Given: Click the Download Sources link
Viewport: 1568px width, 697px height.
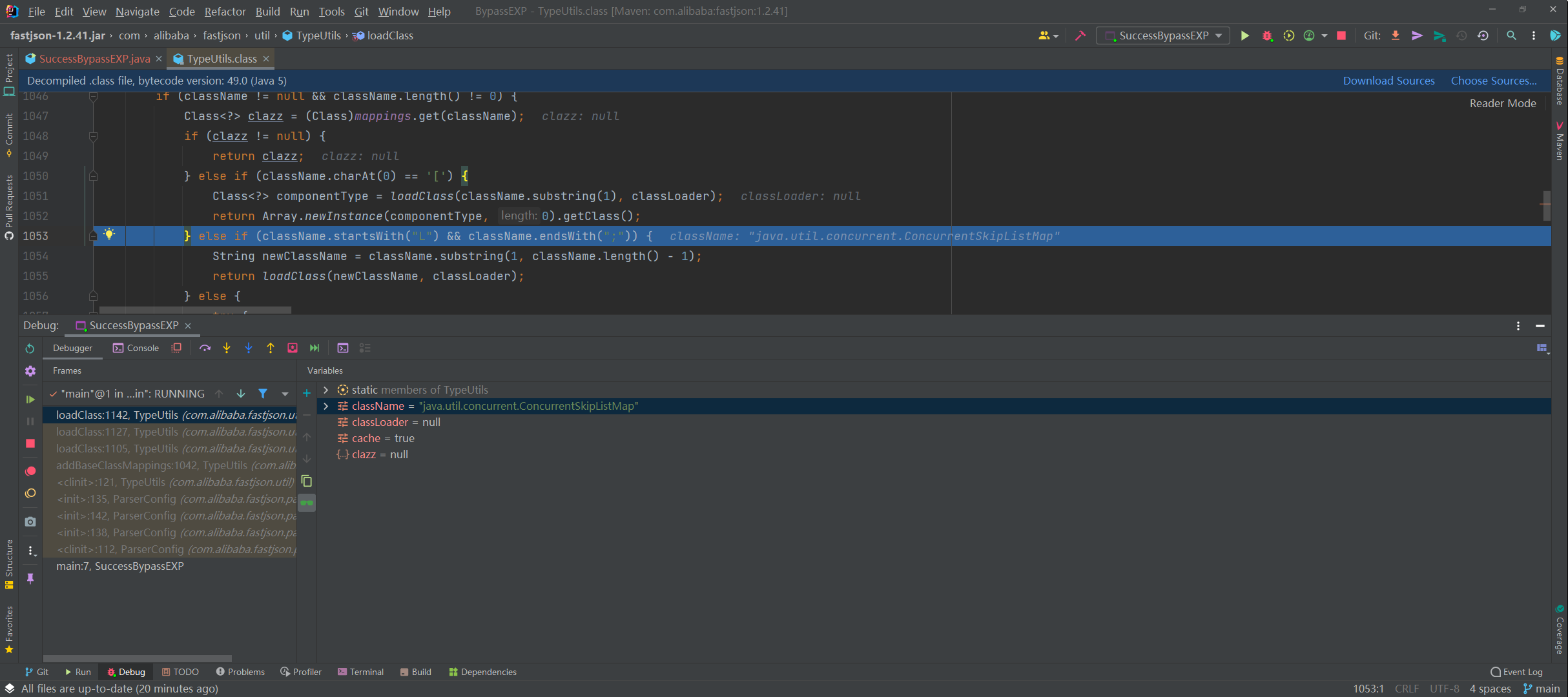Looking at the screenshot, I should (x=1388, y=80).
